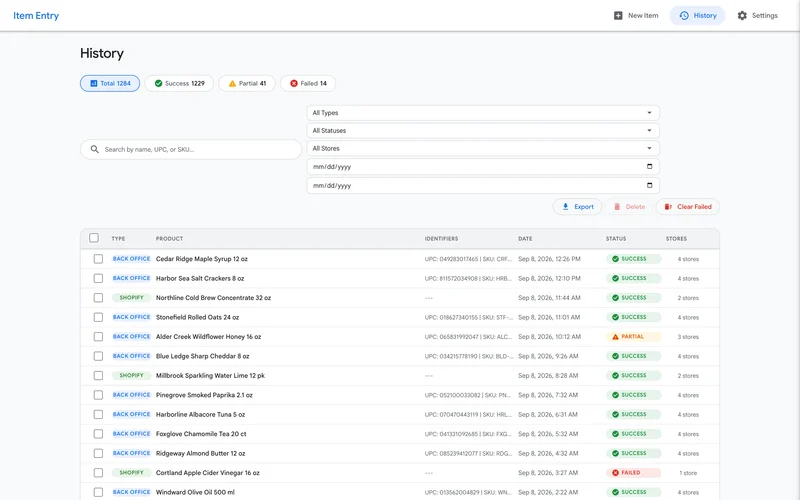The width and height of the screenshot is (800, 500).
Task: Click the Clear Failed sweep icon
Action: 668,207
